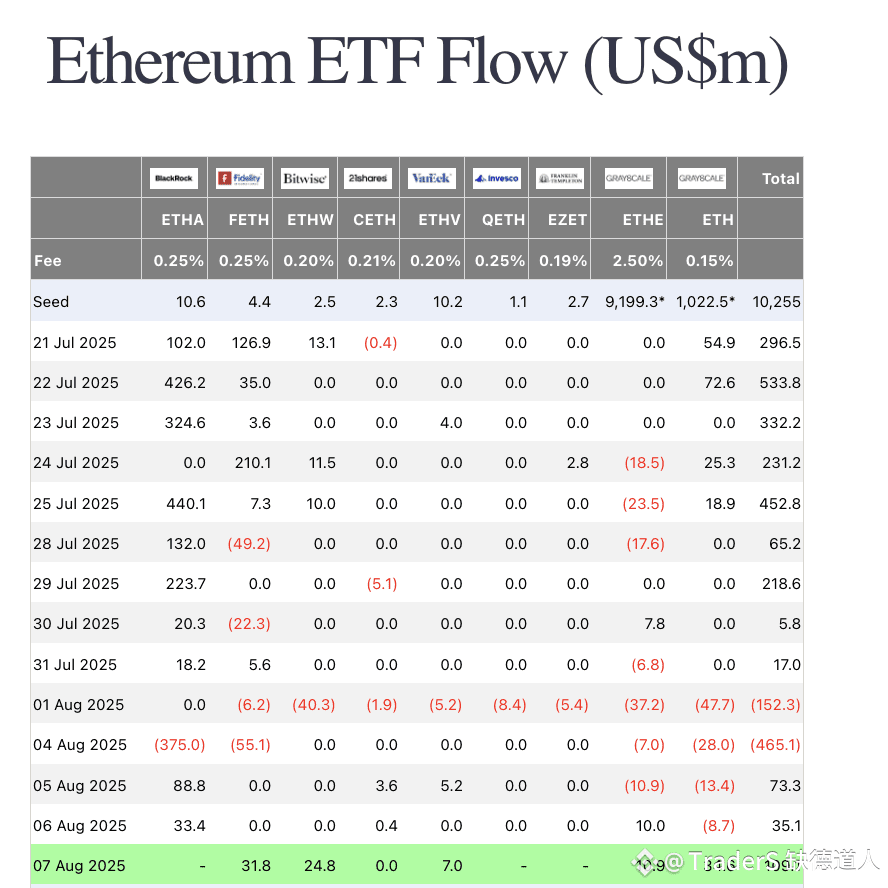Click the Franklin Templeton logo above EZET

tap(559, 179)
